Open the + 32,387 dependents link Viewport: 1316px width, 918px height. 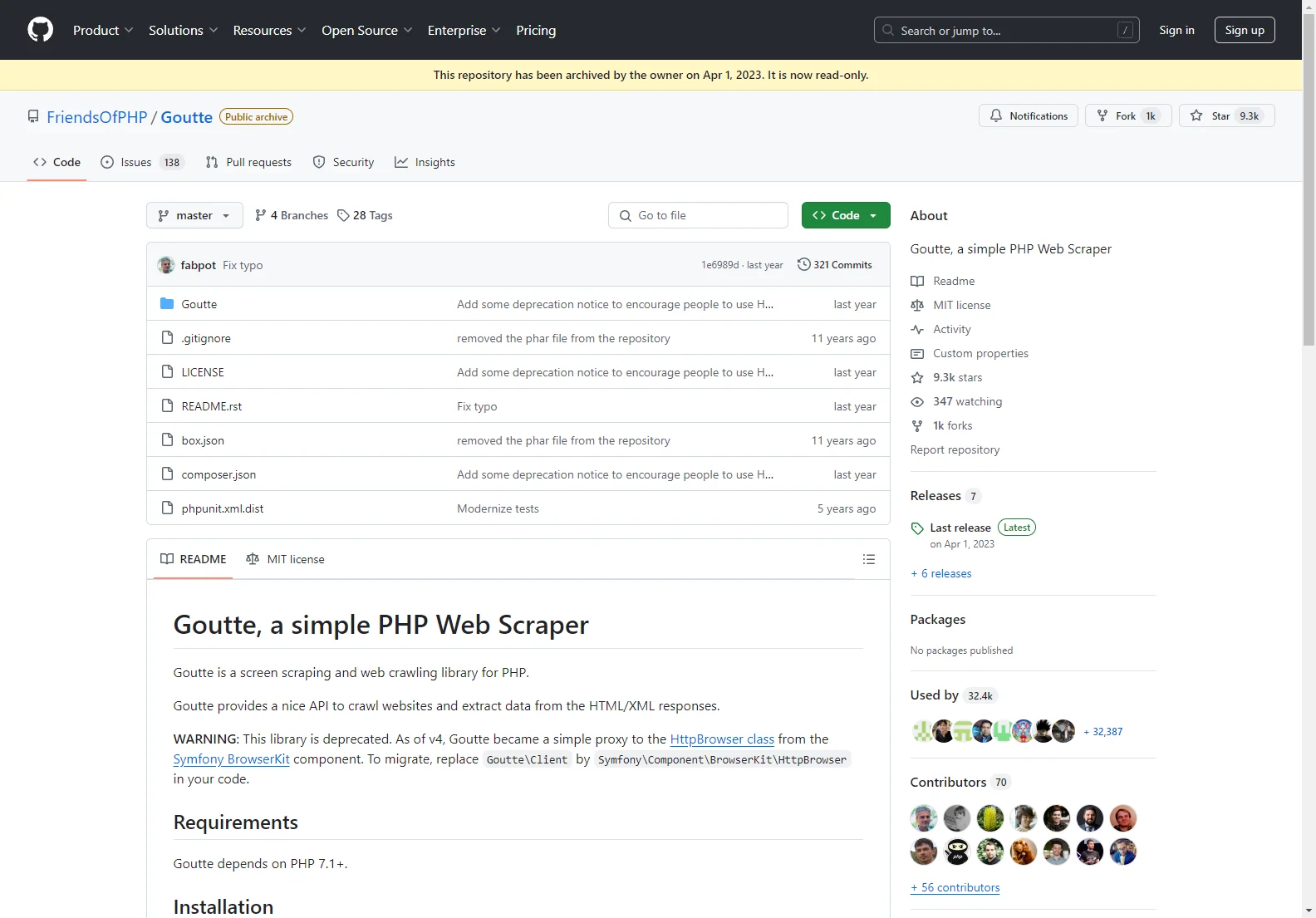point(1102,732)
